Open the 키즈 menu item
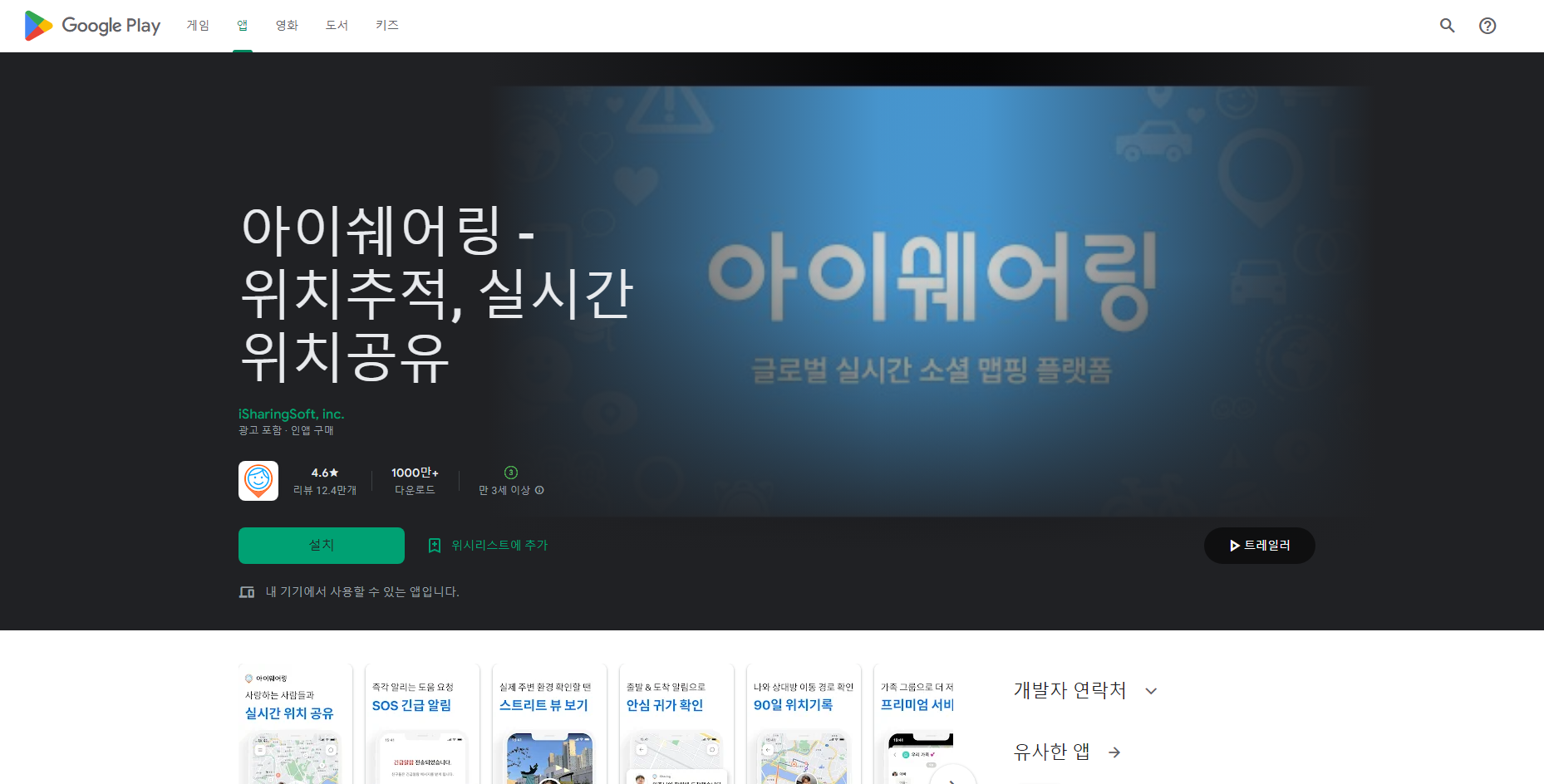Screen dimensions: 1544x784 pyautogui.click(x=386, y=25)
